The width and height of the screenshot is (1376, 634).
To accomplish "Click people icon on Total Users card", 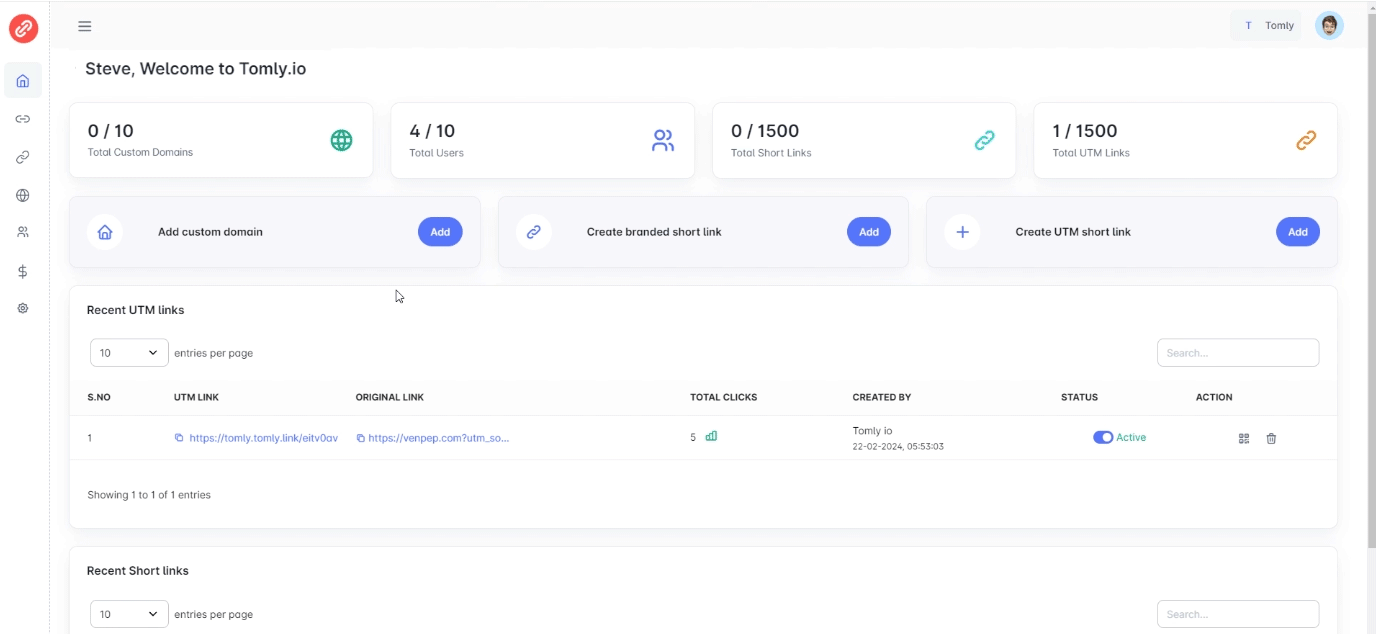I will click(x=663, y=140).
